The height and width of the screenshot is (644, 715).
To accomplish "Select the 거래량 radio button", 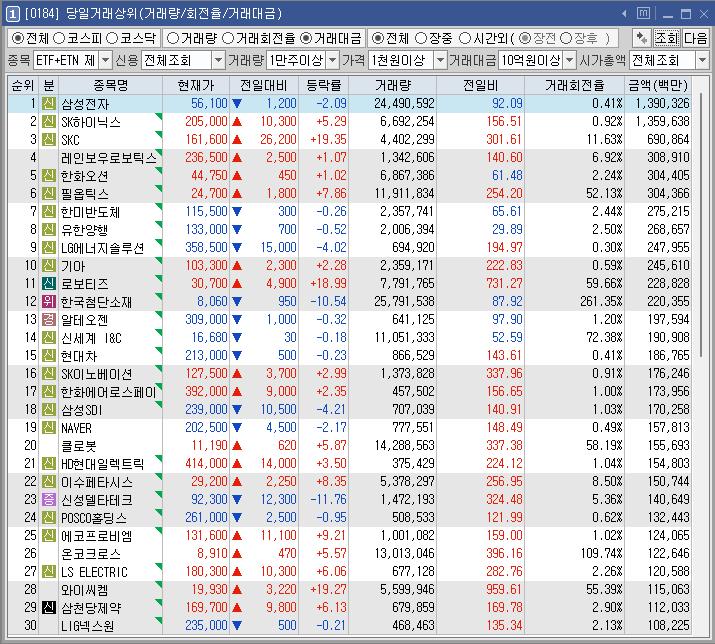I will click(172, 38).
